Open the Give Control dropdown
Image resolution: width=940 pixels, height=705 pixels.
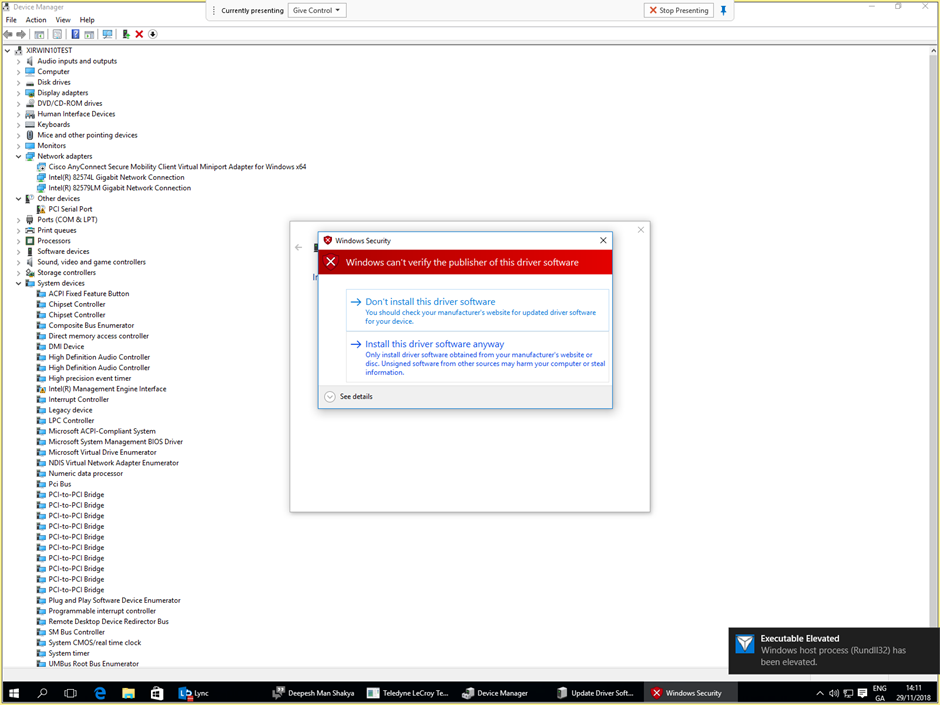pos(317,10)
